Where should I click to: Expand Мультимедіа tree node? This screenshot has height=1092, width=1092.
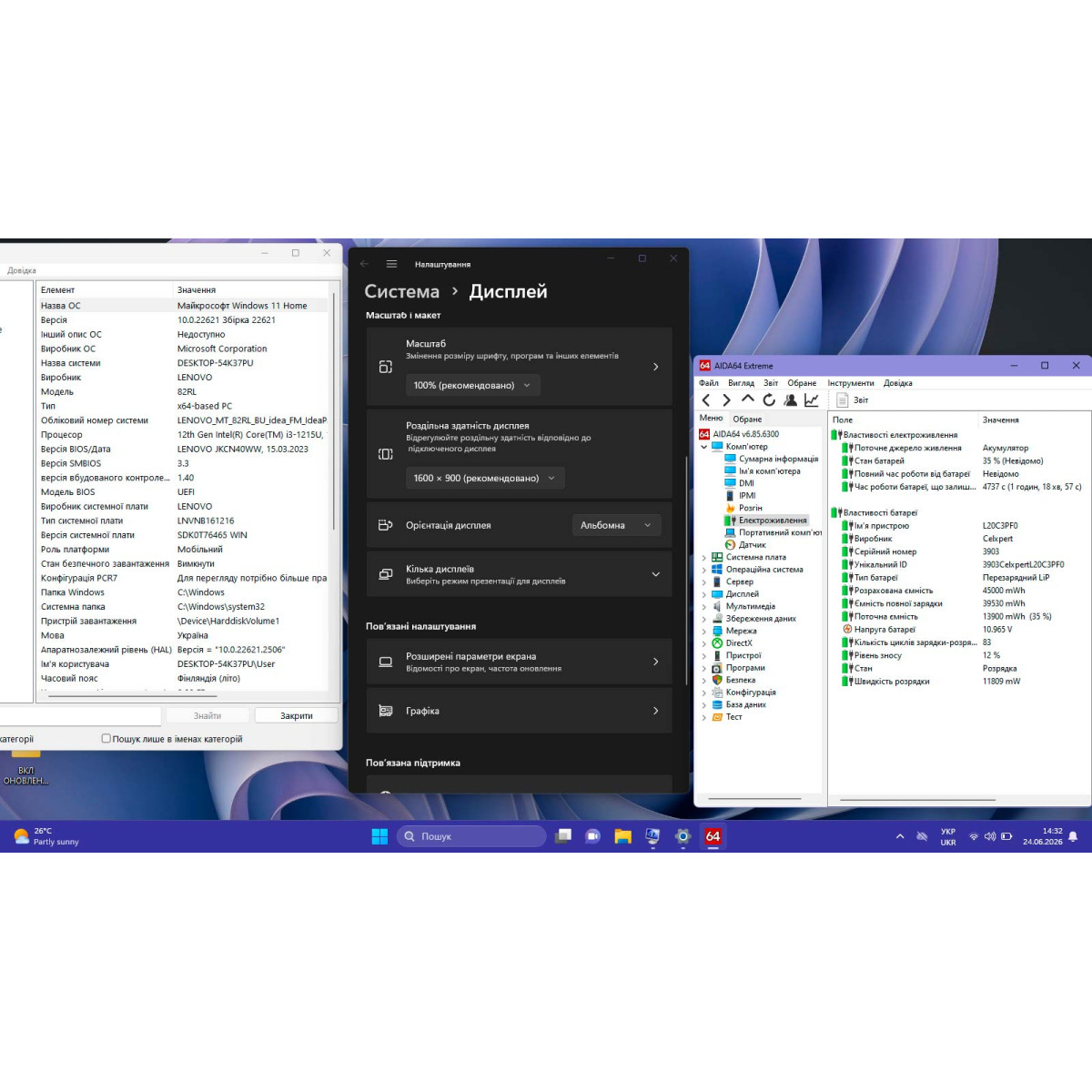coord(703,606)
